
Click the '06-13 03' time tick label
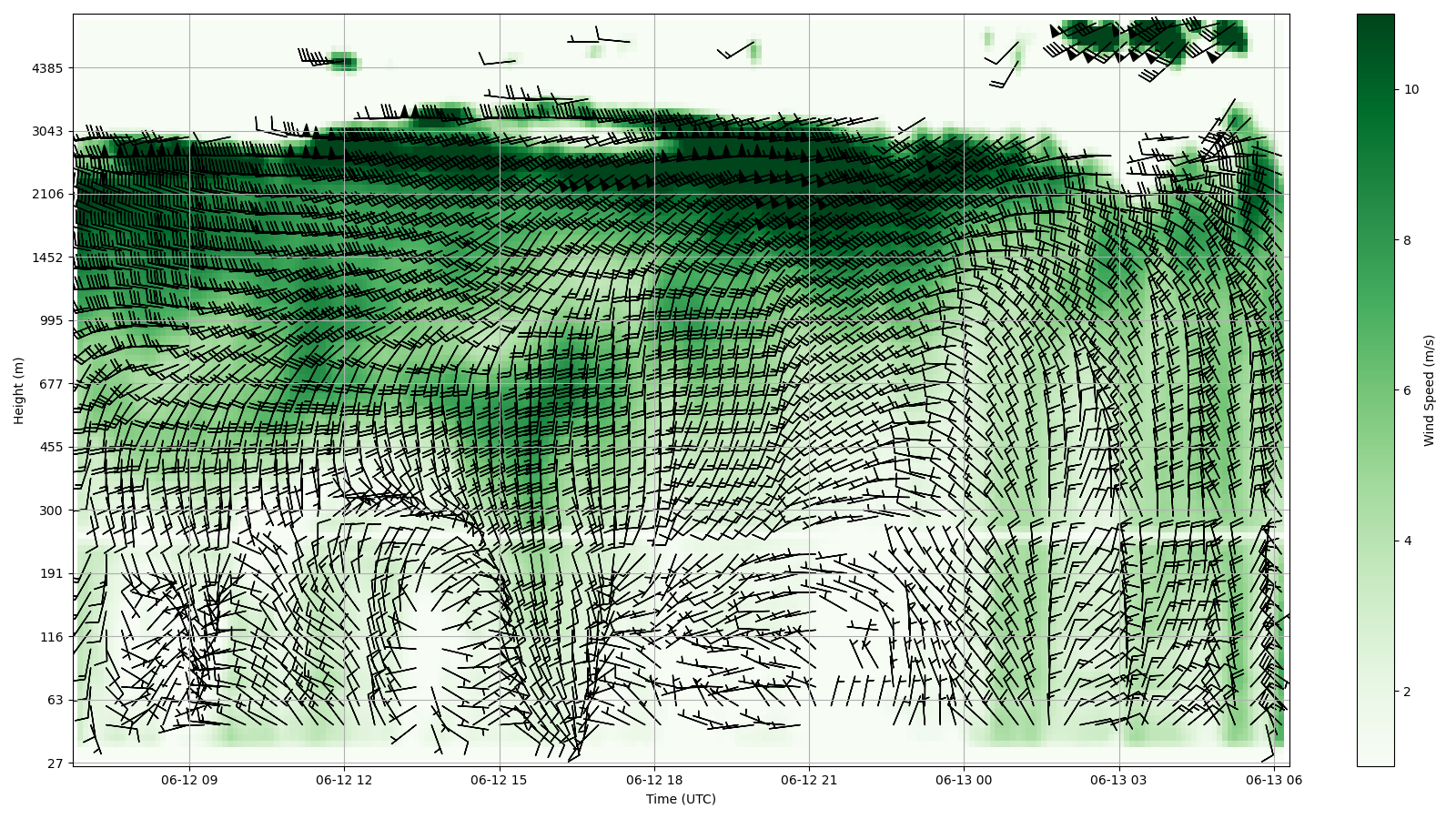pos(1118,780)
